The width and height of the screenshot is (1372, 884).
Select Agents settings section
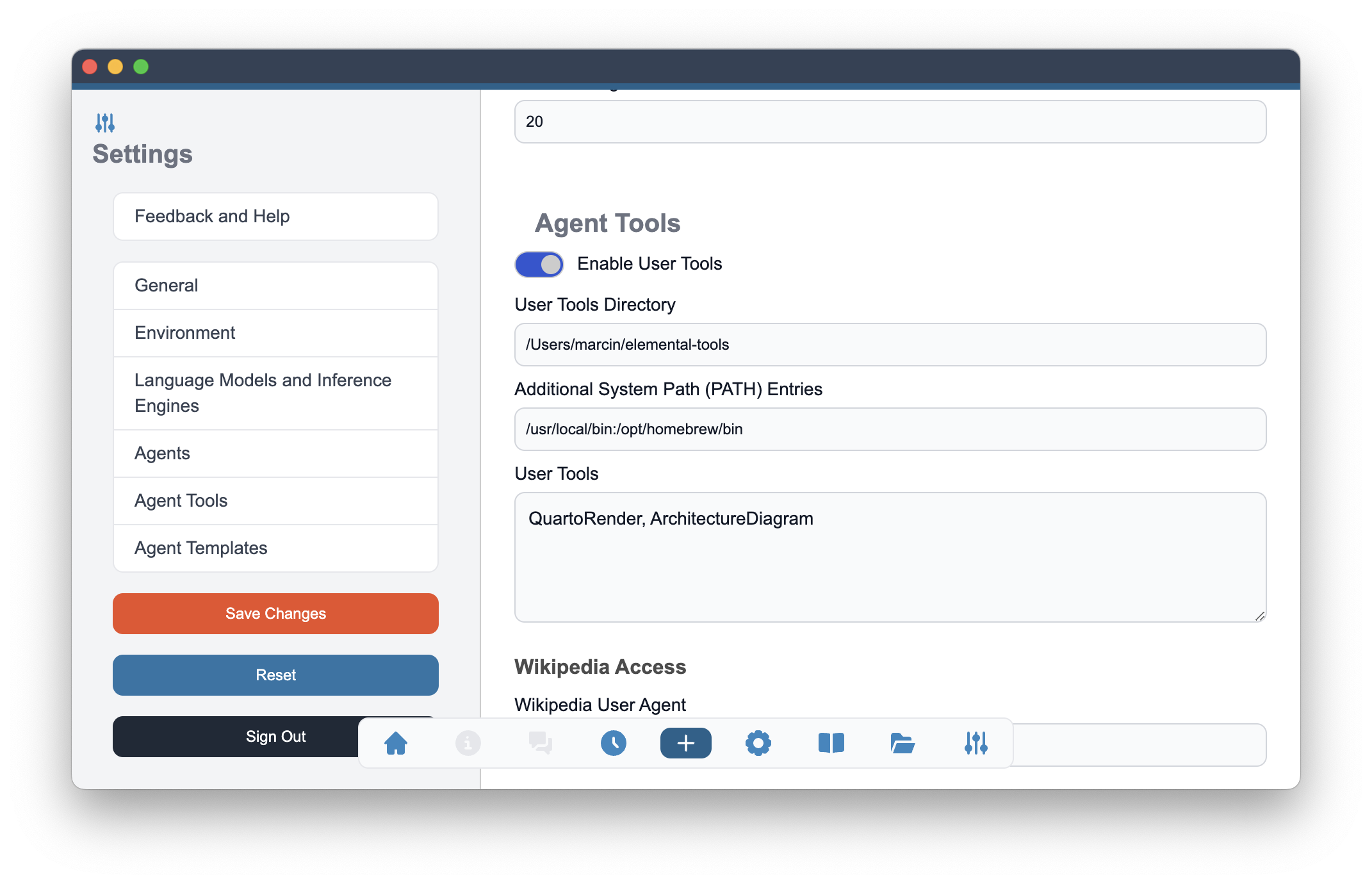(275, 454)
